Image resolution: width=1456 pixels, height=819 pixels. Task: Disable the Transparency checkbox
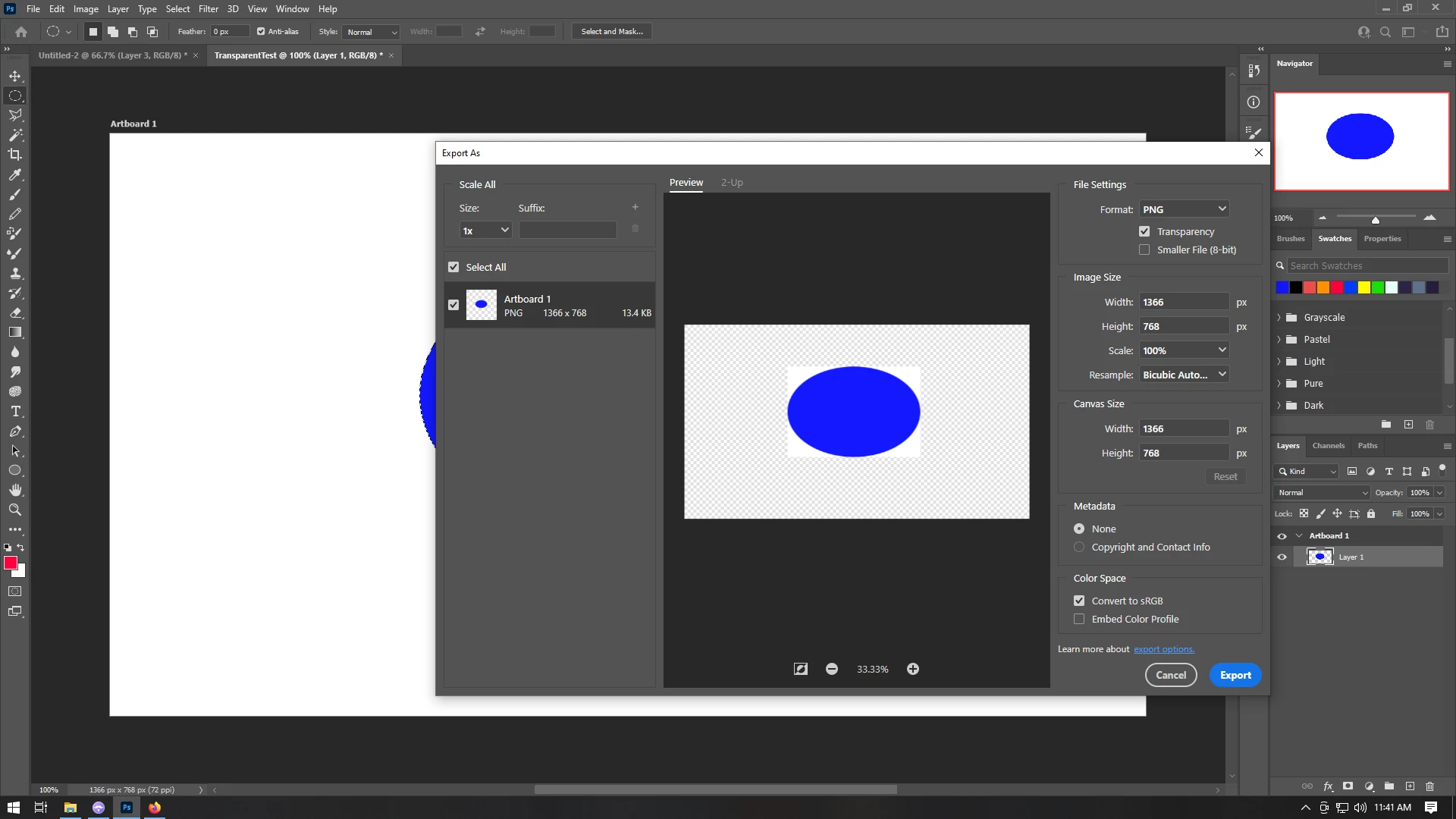click(x=1144, y=231)
